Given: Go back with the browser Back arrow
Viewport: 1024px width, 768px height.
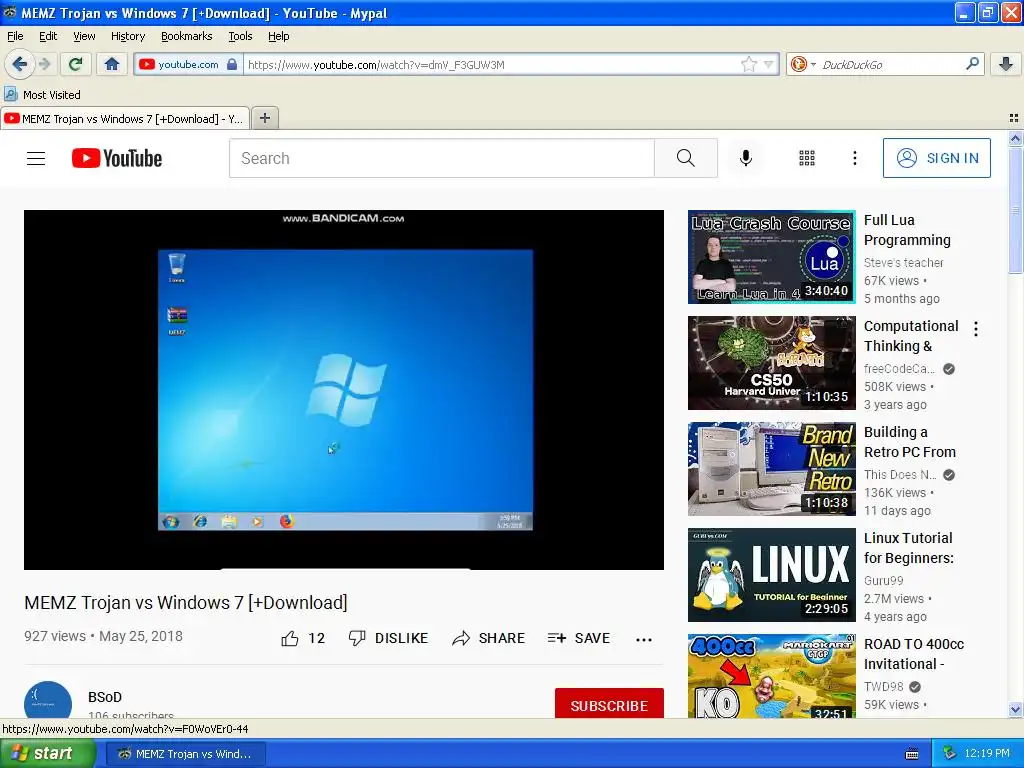Looking at the screenshot, I should coord(20,64).
